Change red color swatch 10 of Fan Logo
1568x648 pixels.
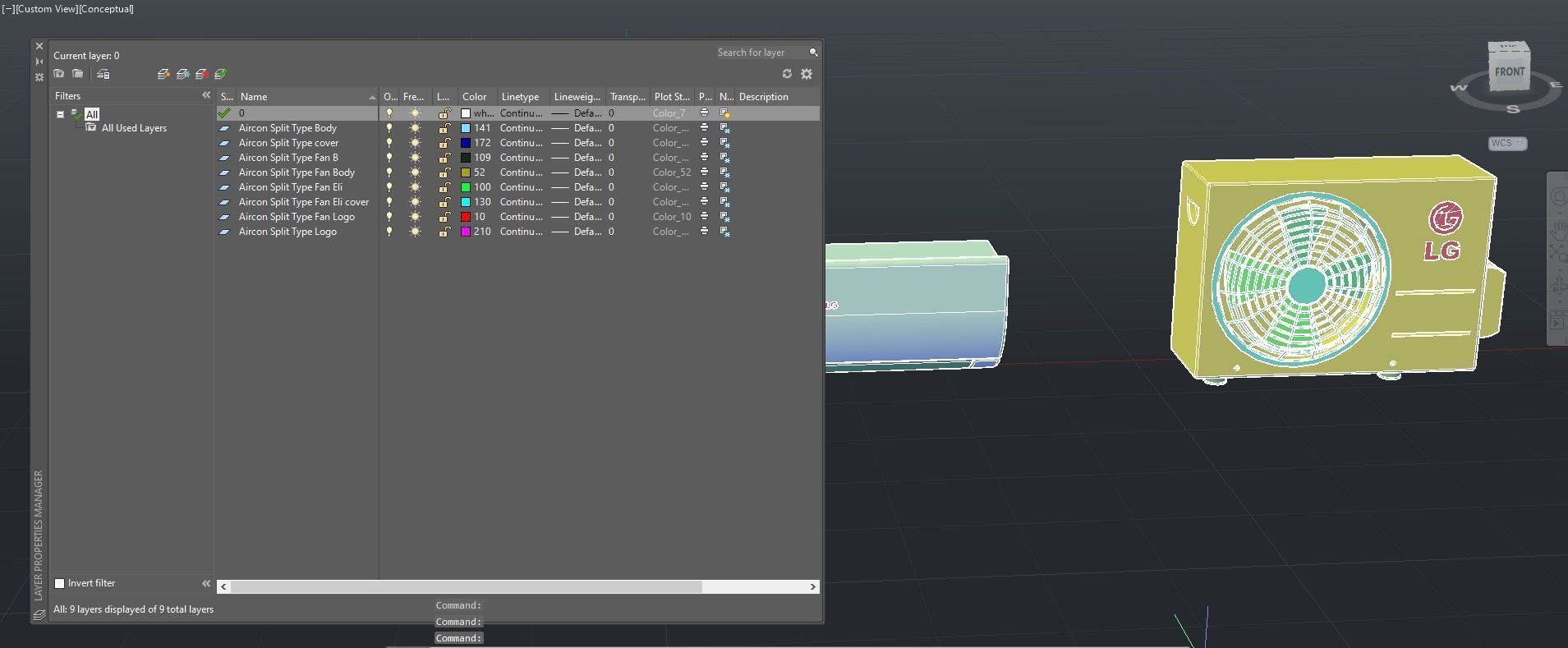pyautogui.click(x=466, y=217)
